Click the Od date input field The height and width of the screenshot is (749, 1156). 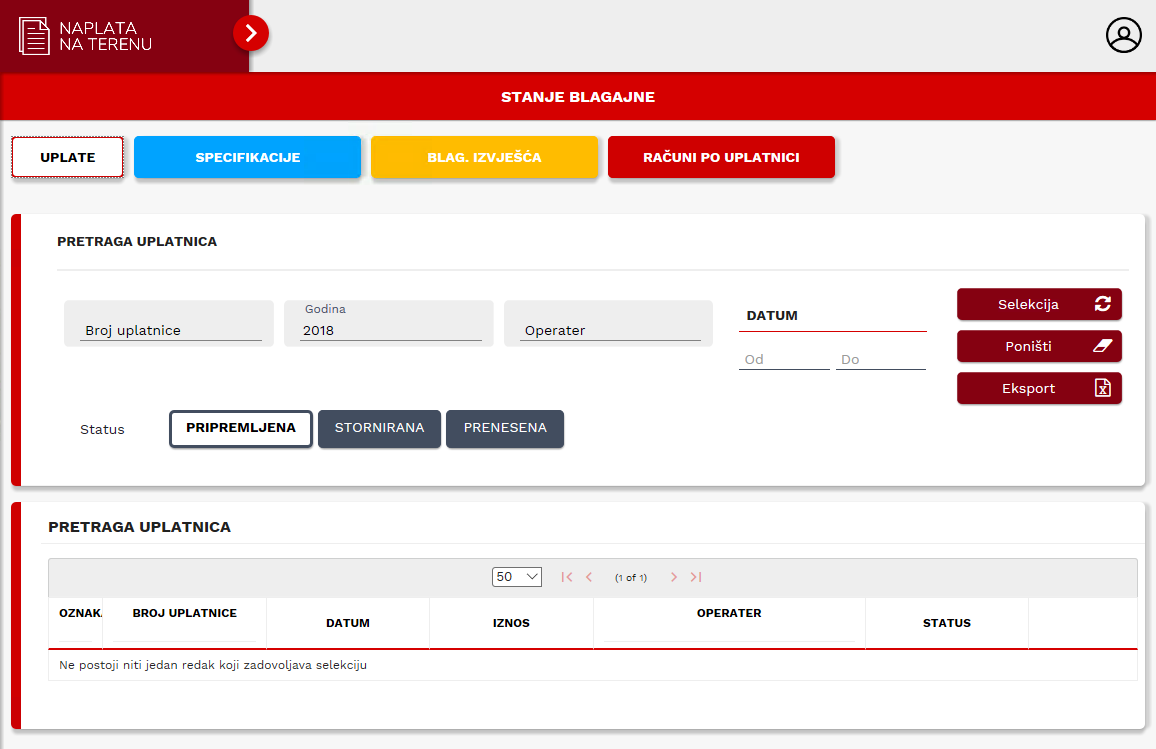click(783, 359)
